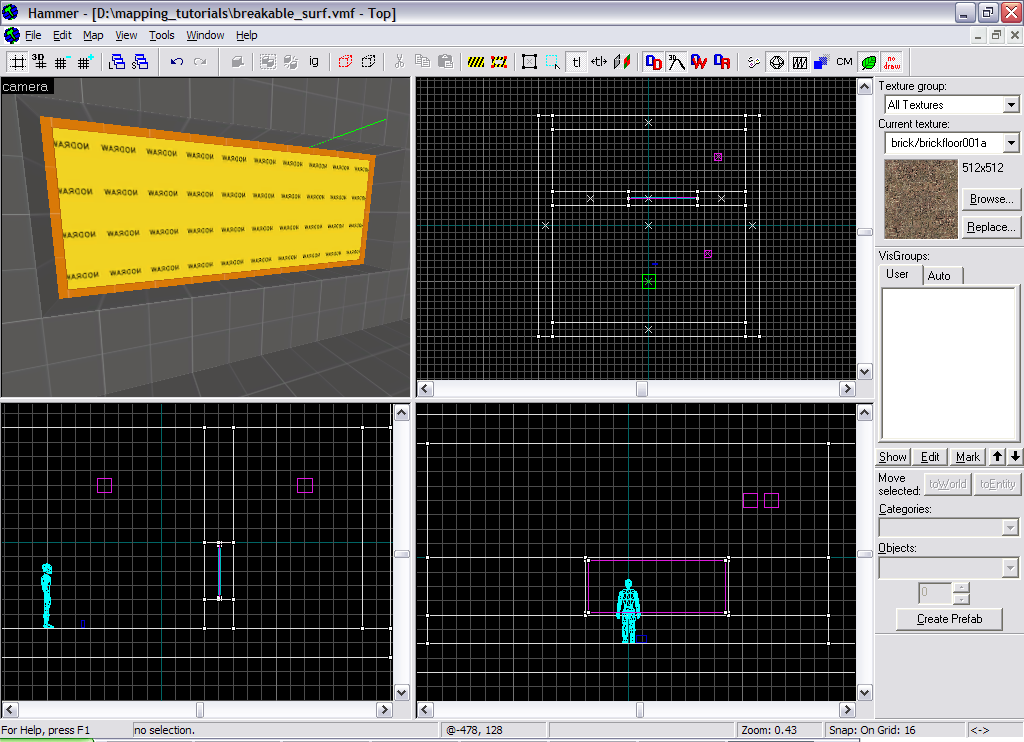
Task: Click the Redo arrow icon
Action: (x=199, y=62)
